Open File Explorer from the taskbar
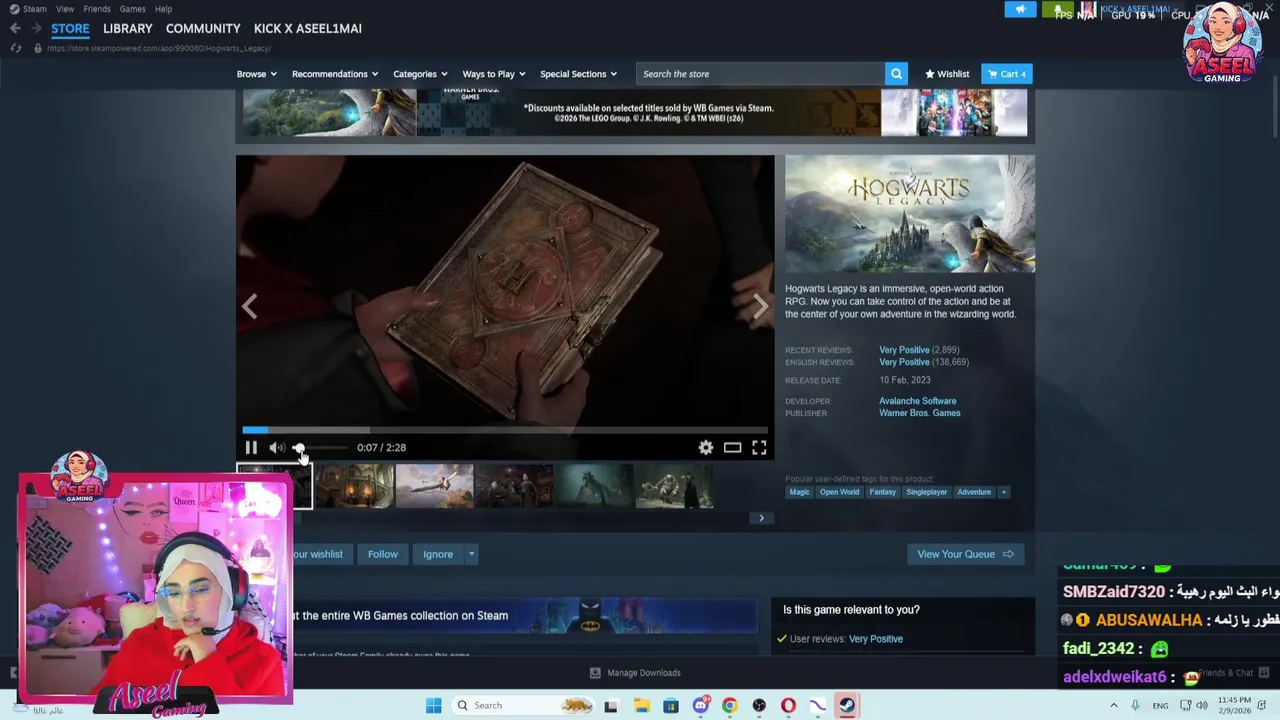This screenshot has height=720, width=1280. pyautogui.click(x=641, y=706)
